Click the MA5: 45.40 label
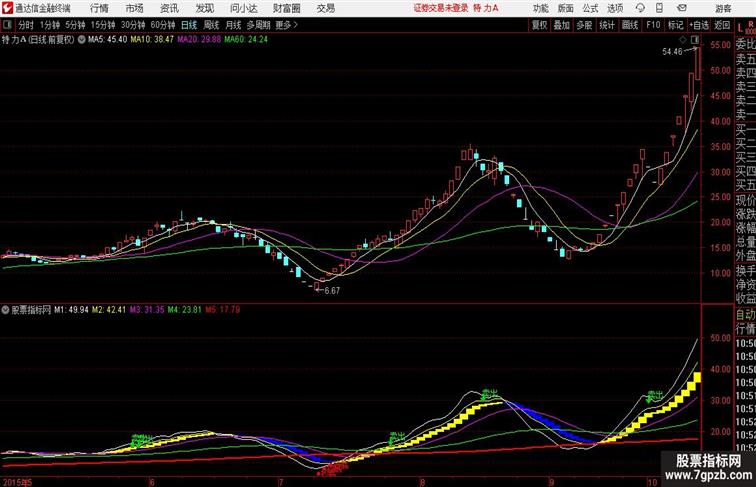The height and width of the screenshot is (487, 756). click(108, 40)
